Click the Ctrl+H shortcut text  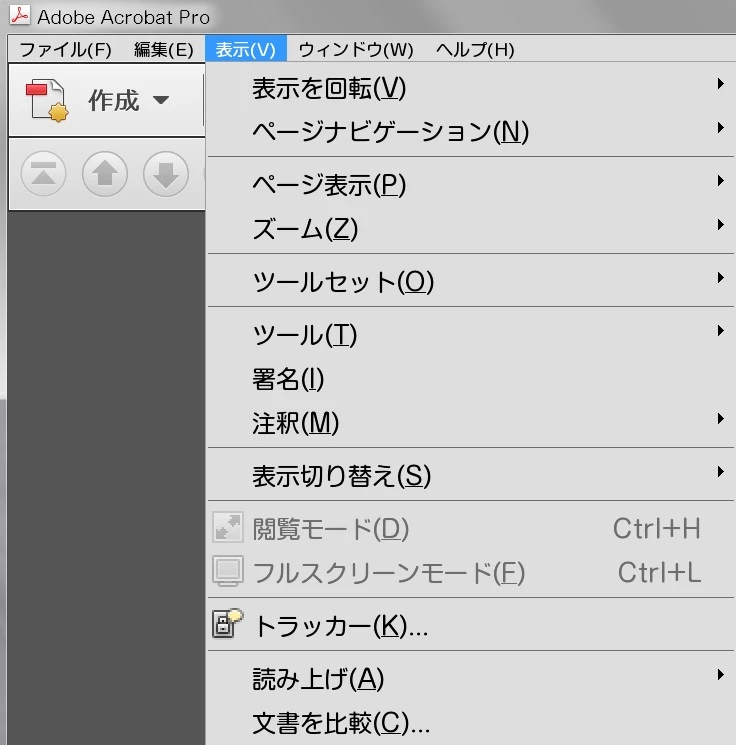click(657, 528)
